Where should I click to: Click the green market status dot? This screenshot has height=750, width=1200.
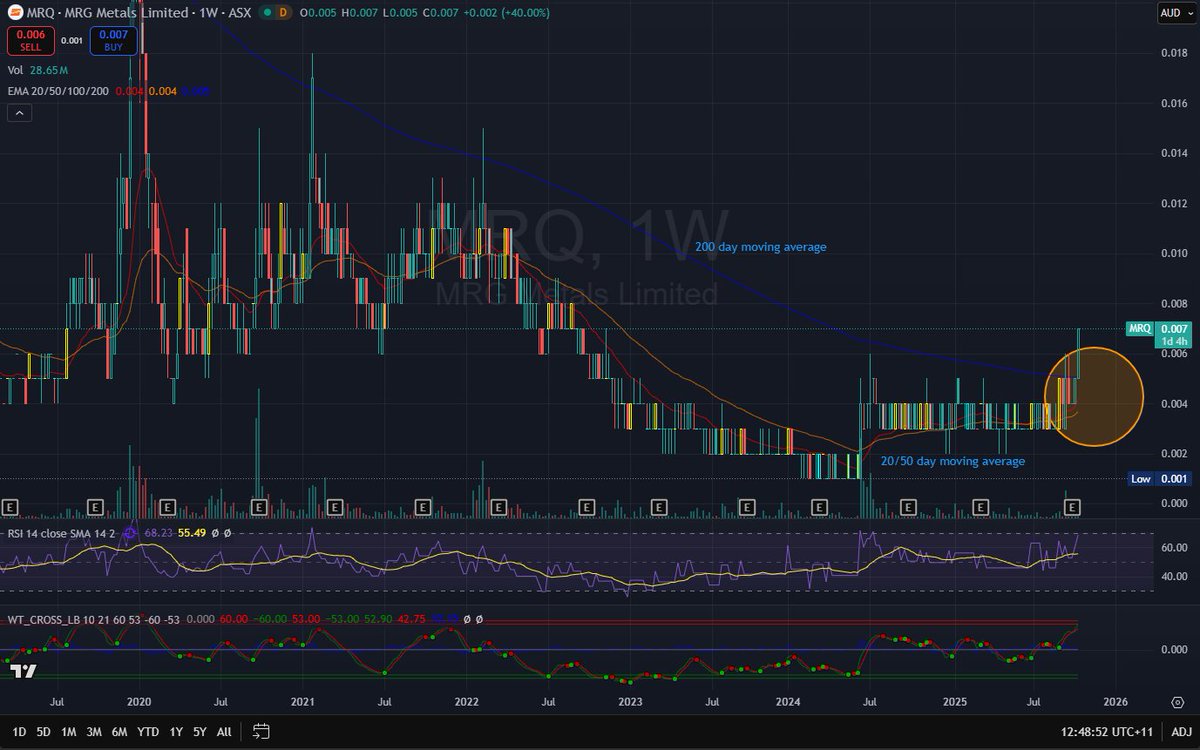(x=268, y=13)
